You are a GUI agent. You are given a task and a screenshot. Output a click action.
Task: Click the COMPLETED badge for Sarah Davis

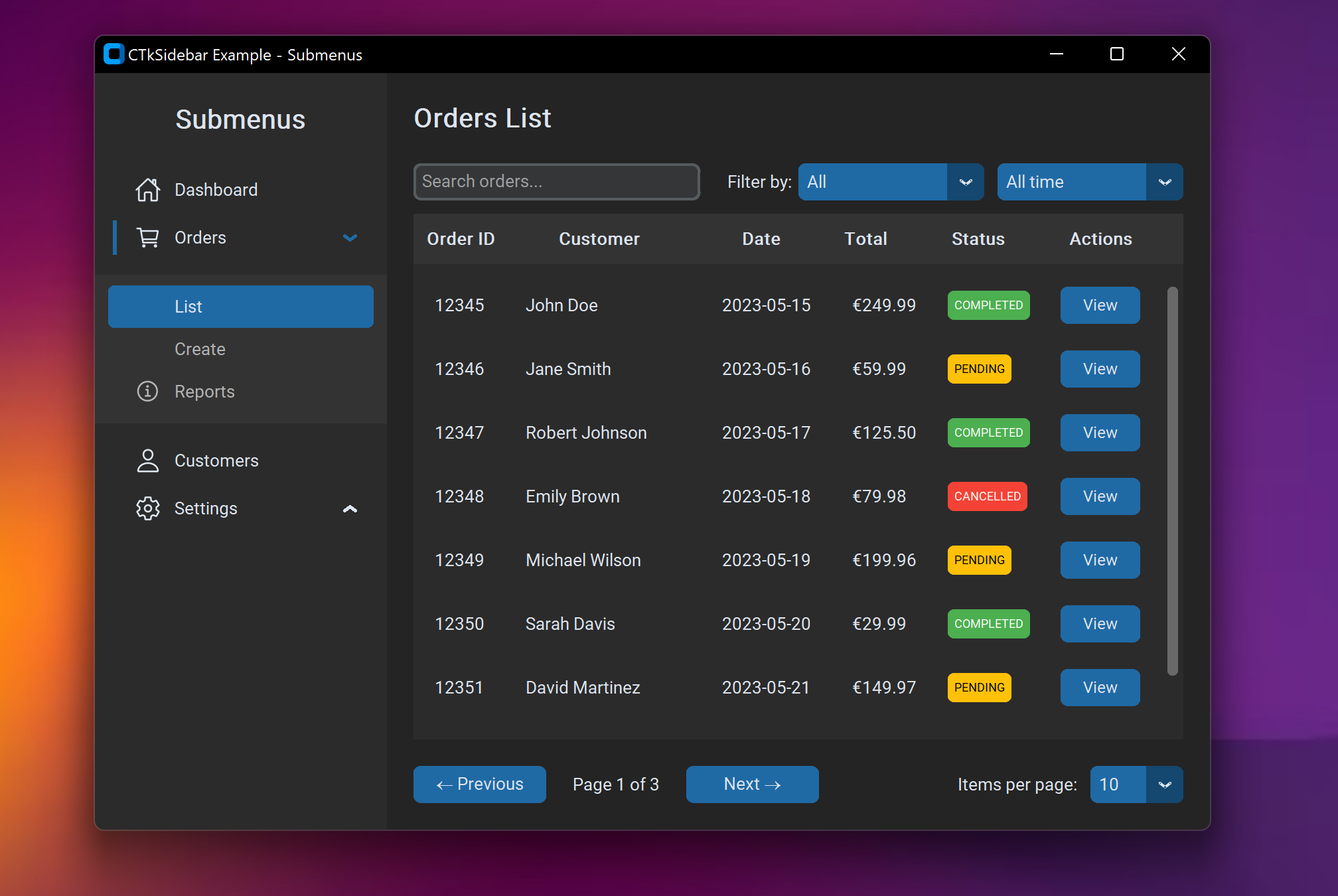[x=989, y=624]
